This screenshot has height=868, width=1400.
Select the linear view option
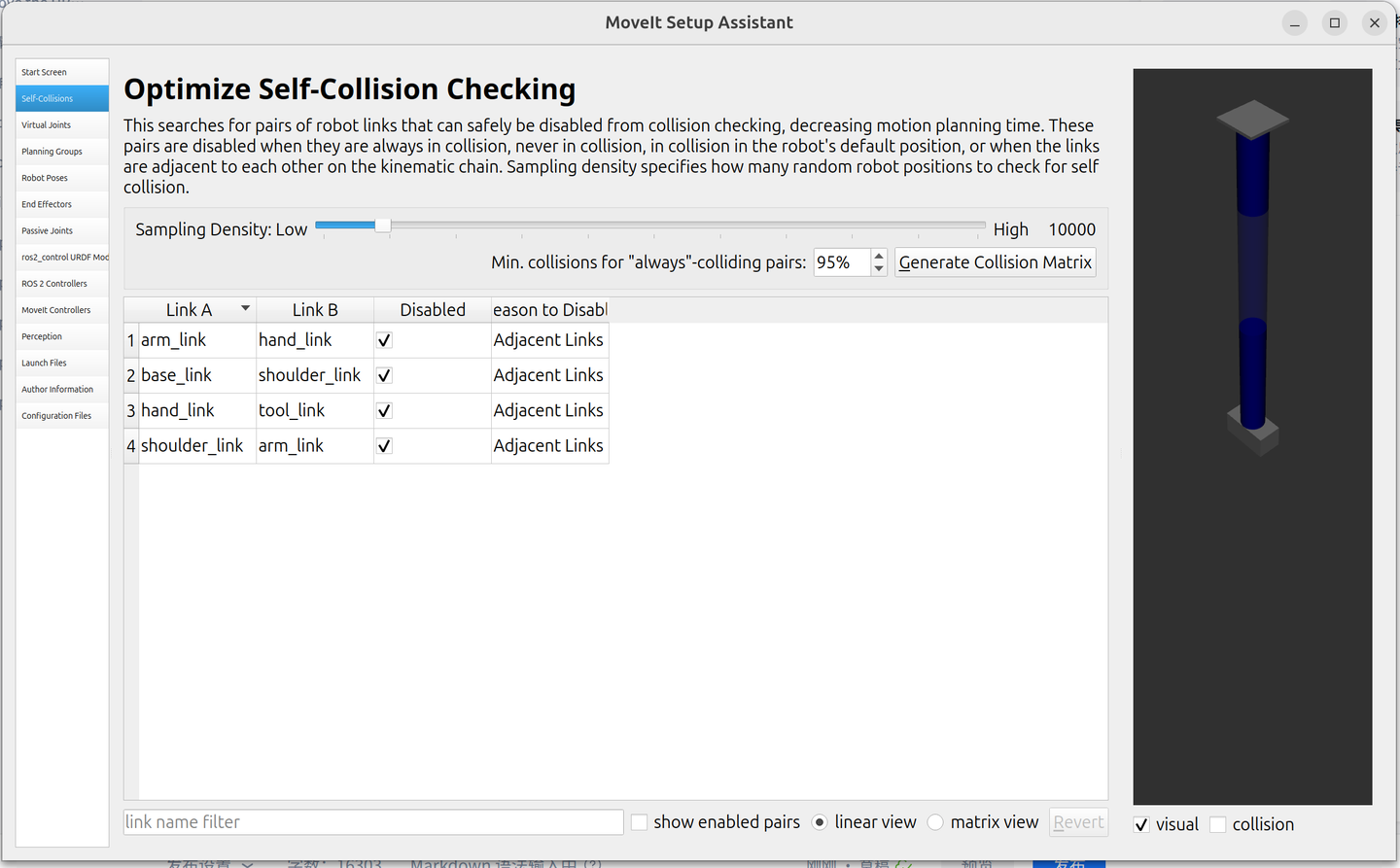click(820, 822)
